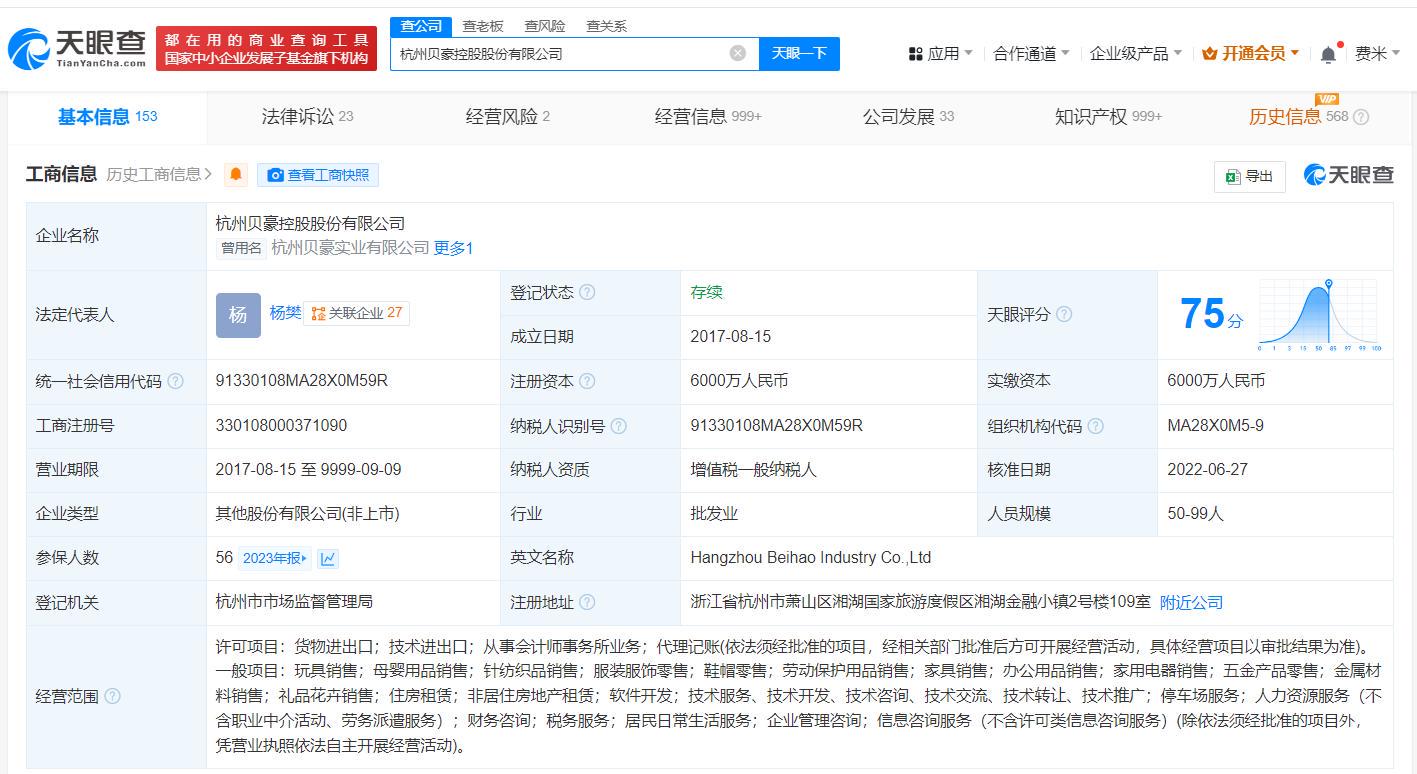
Task: Click help icon next to 登记状态
Action: 587,292
